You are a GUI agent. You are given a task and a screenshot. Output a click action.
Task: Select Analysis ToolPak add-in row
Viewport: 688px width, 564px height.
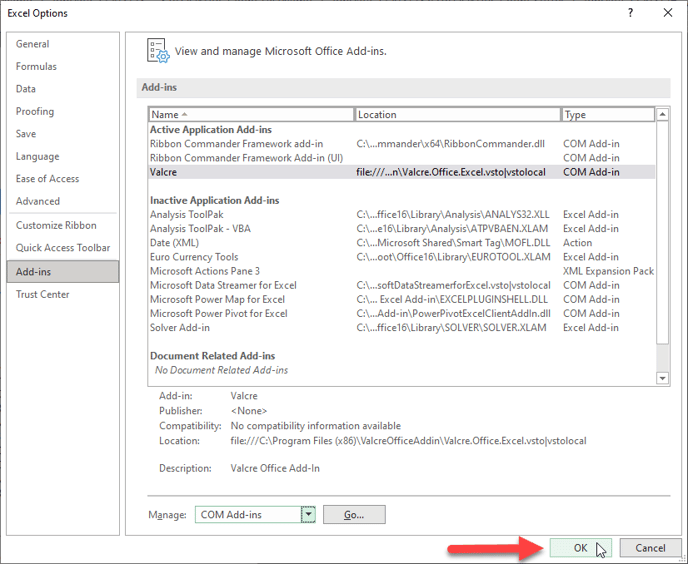pos(188,215)
